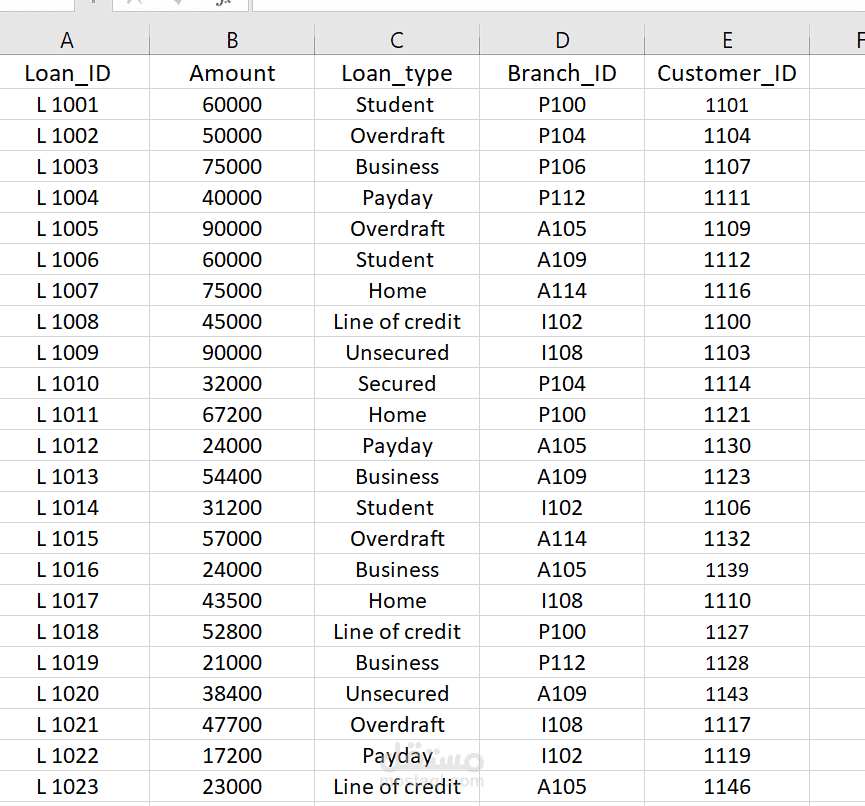
Task: Select column B header
Action: pyautogui.click(x=232, y=41)
